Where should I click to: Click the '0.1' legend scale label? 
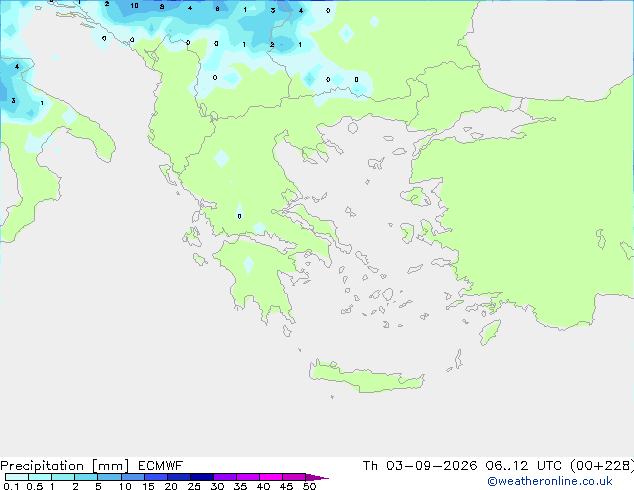(11, 486)
